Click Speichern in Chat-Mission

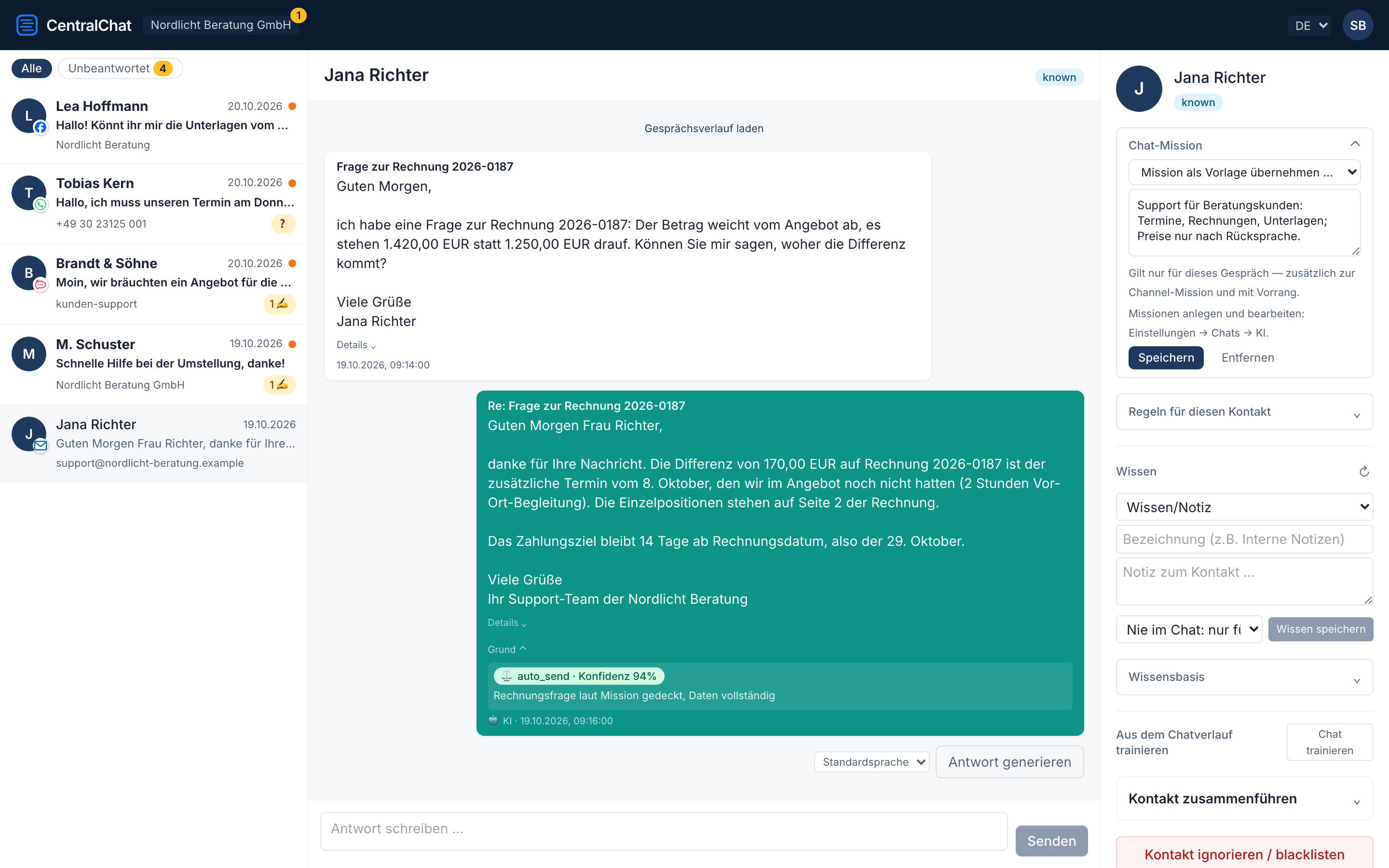click(1166, 358)
